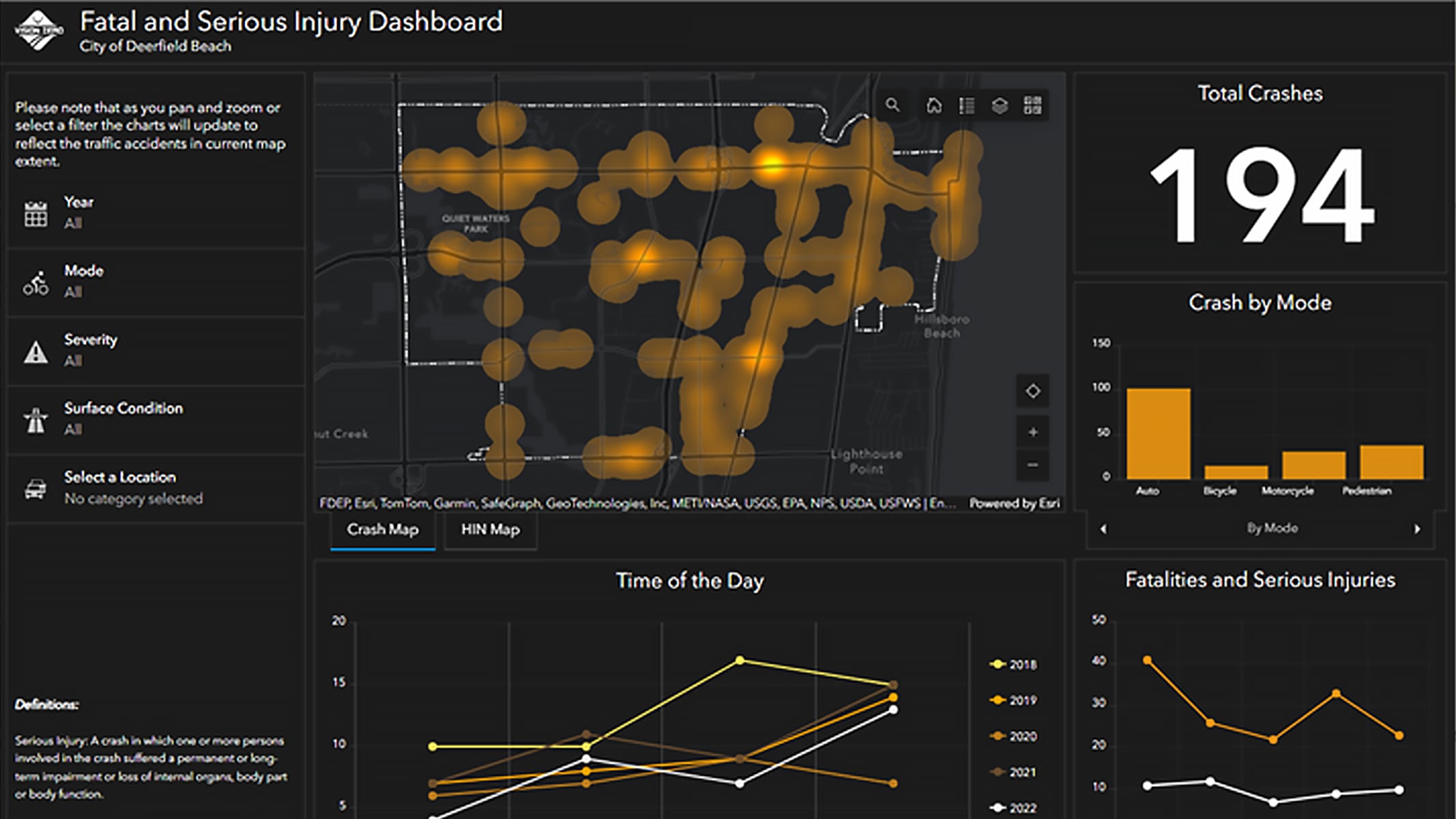The width and height of the screenshot is (1456, 819).
Task: Click the Definitions heading
Action: click(47, 704)
